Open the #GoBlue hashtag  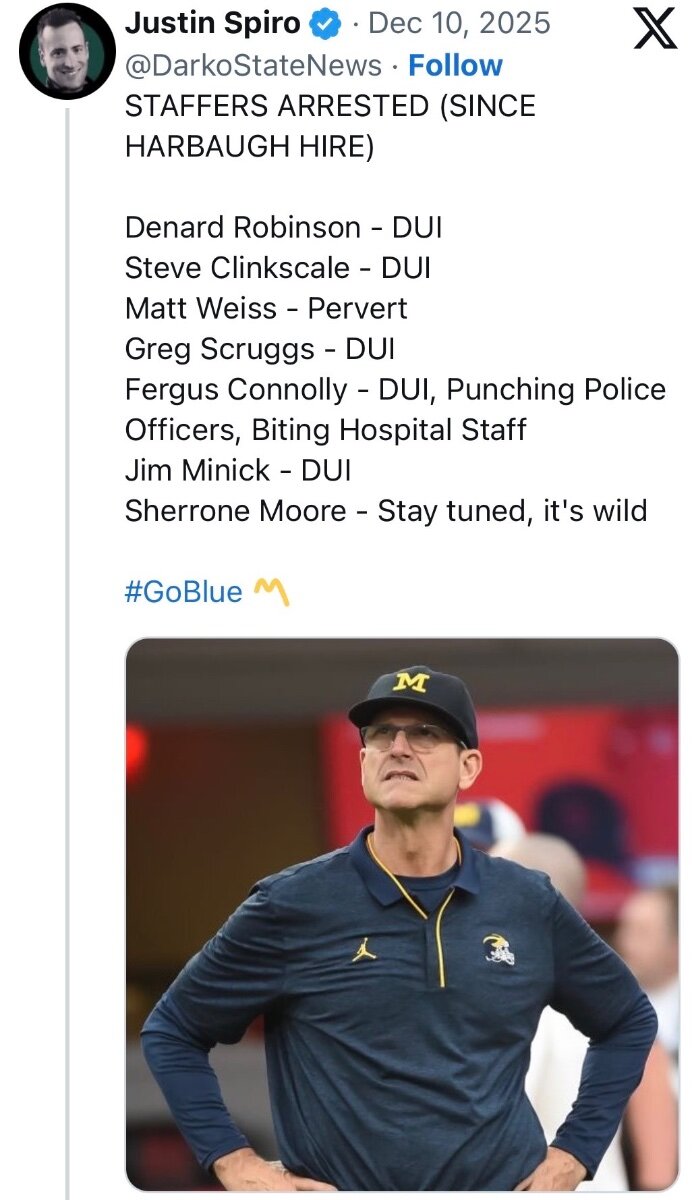183,592
